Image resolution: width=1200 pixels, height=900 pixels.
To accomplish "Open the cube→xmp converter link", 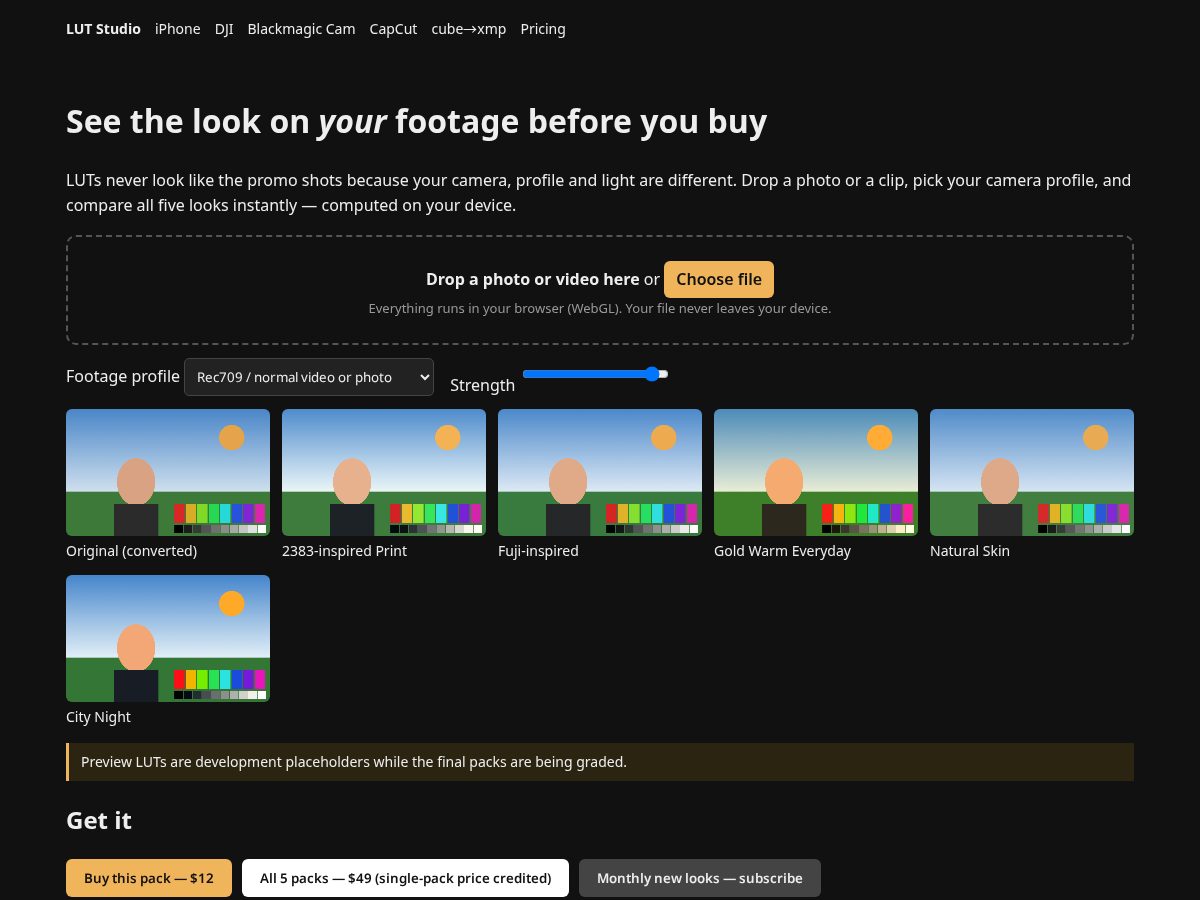I will [469, 29].
